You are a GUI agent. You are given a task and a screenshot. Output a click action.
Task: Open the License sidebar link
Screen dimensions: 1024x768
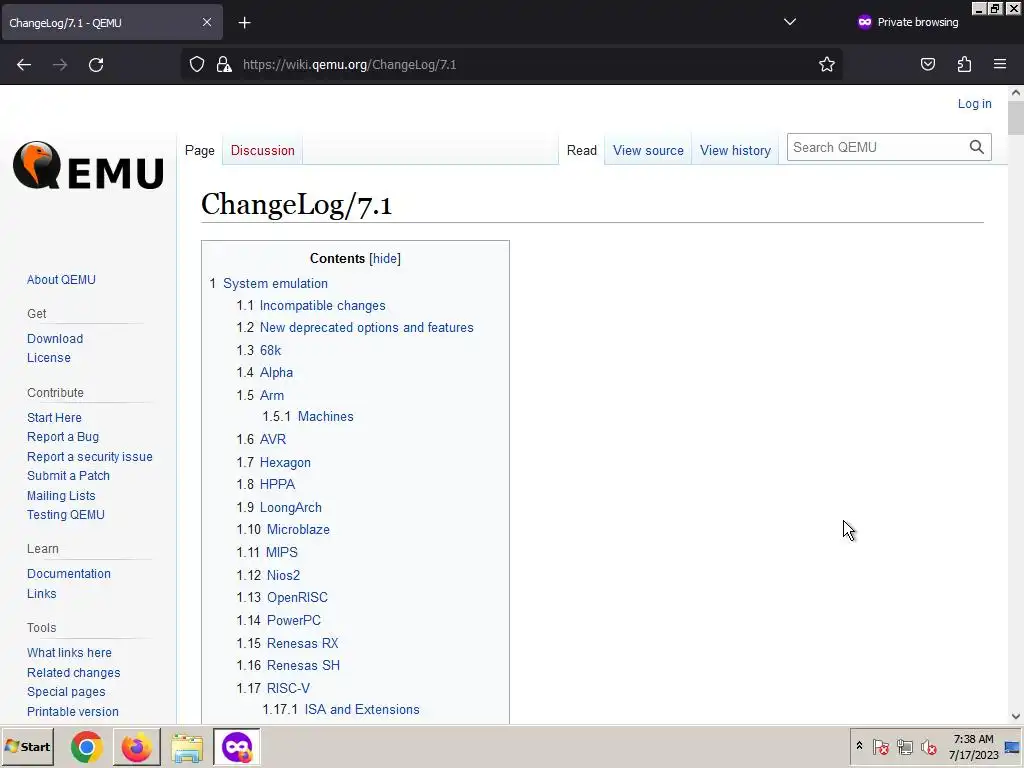pyautogui.click(x=49, y=358)
